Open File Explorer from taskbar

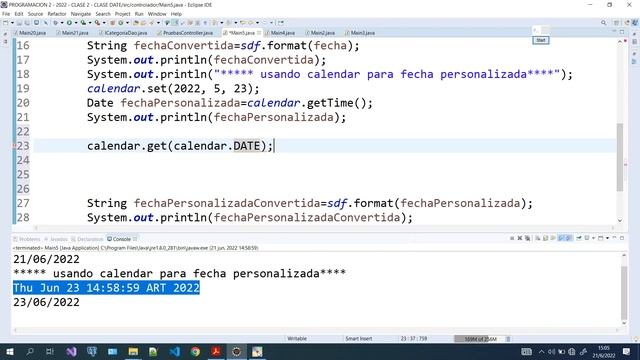(x=133, y=351)
